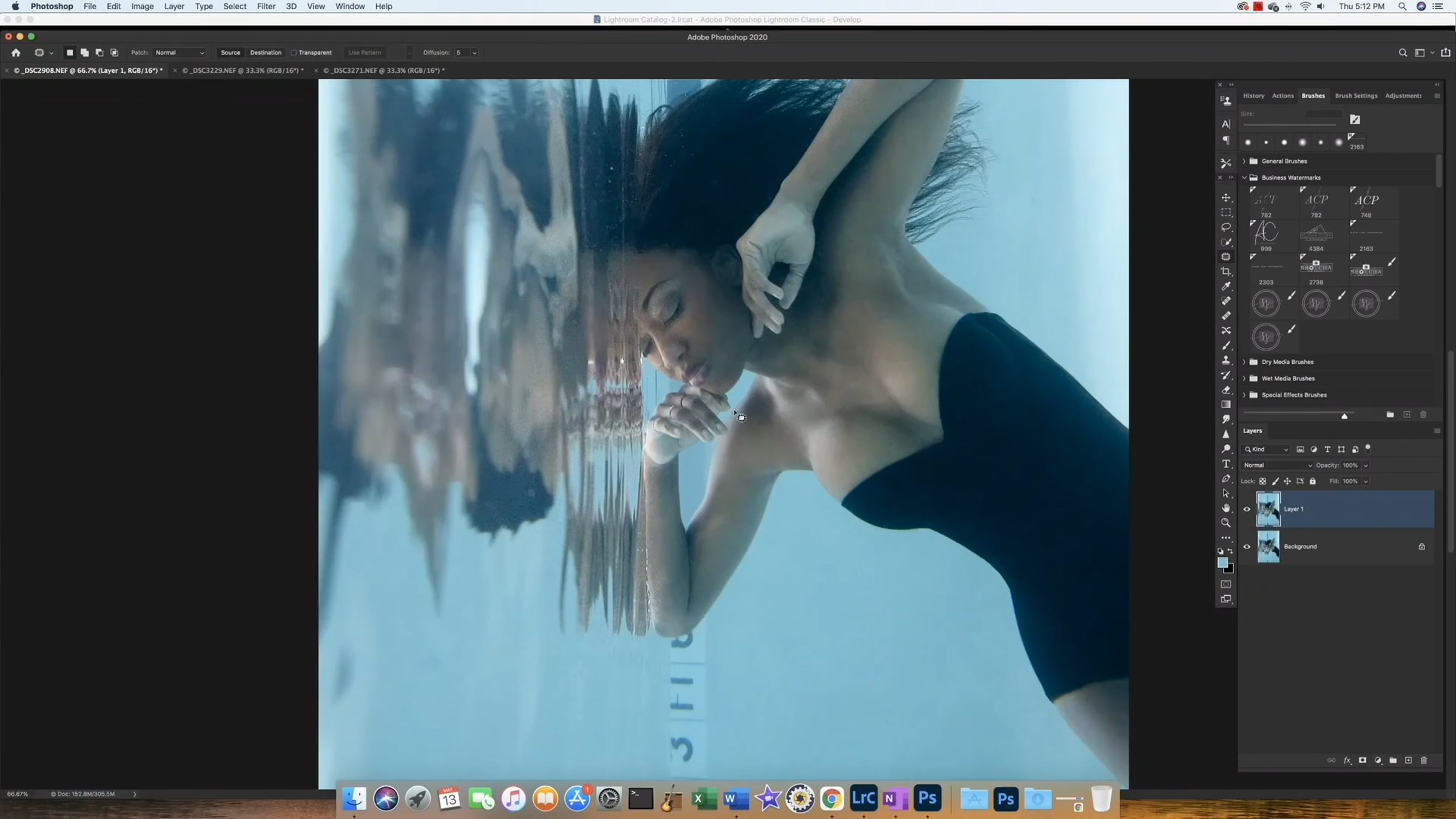This screenshot has width=1456, height=819.
Task: Switch to the Brush Settings tab
Action: (1356, 96)
